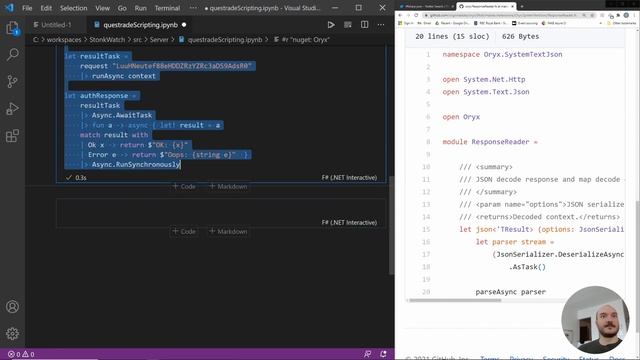Image resolution: width=640 pixels, height=360 pixels.
Task: Open the browser three-dot menu
Action: (x=635, y=15)
